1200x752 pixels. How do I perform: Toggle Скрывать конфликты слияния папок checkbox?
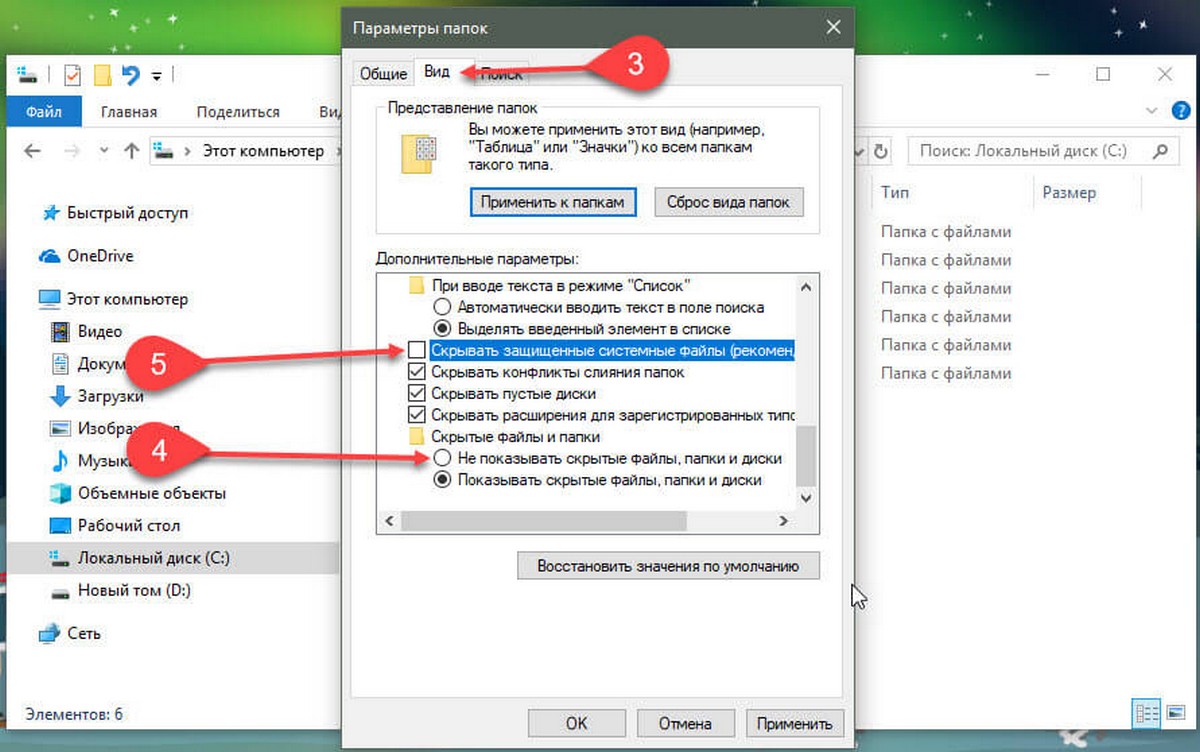(x=417, y=372)
